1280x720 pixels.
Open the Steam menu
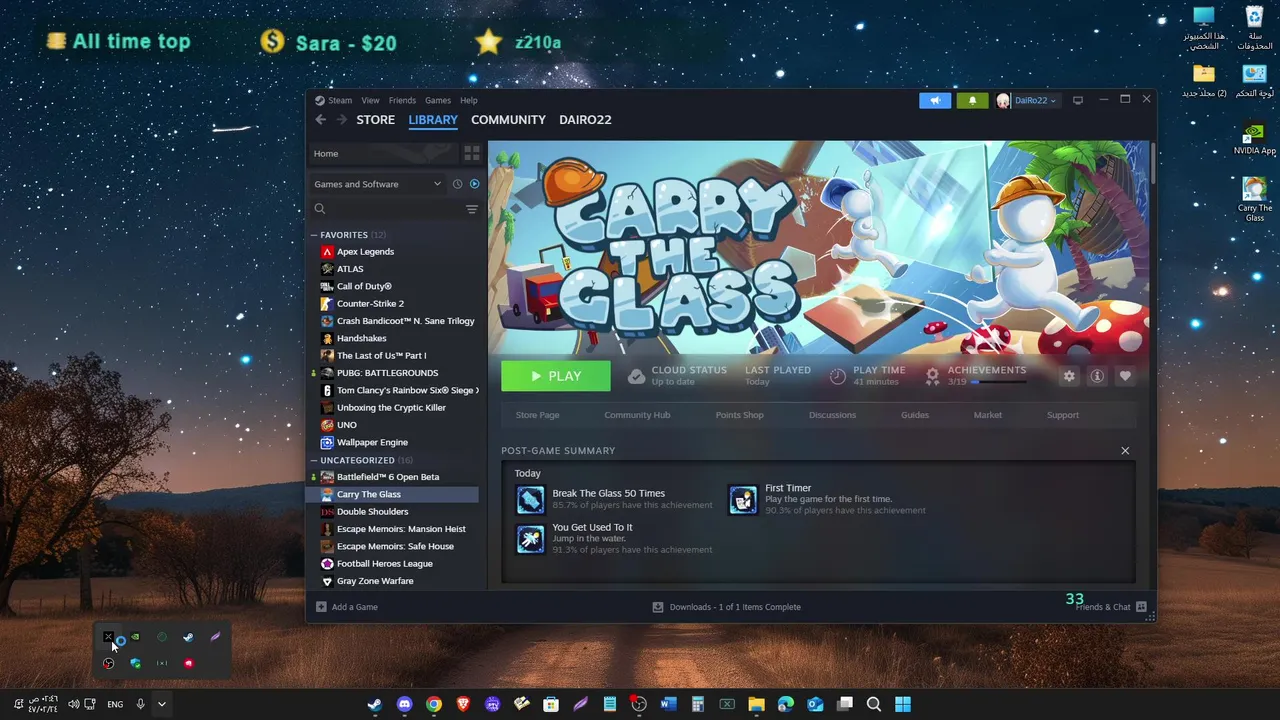340,100
